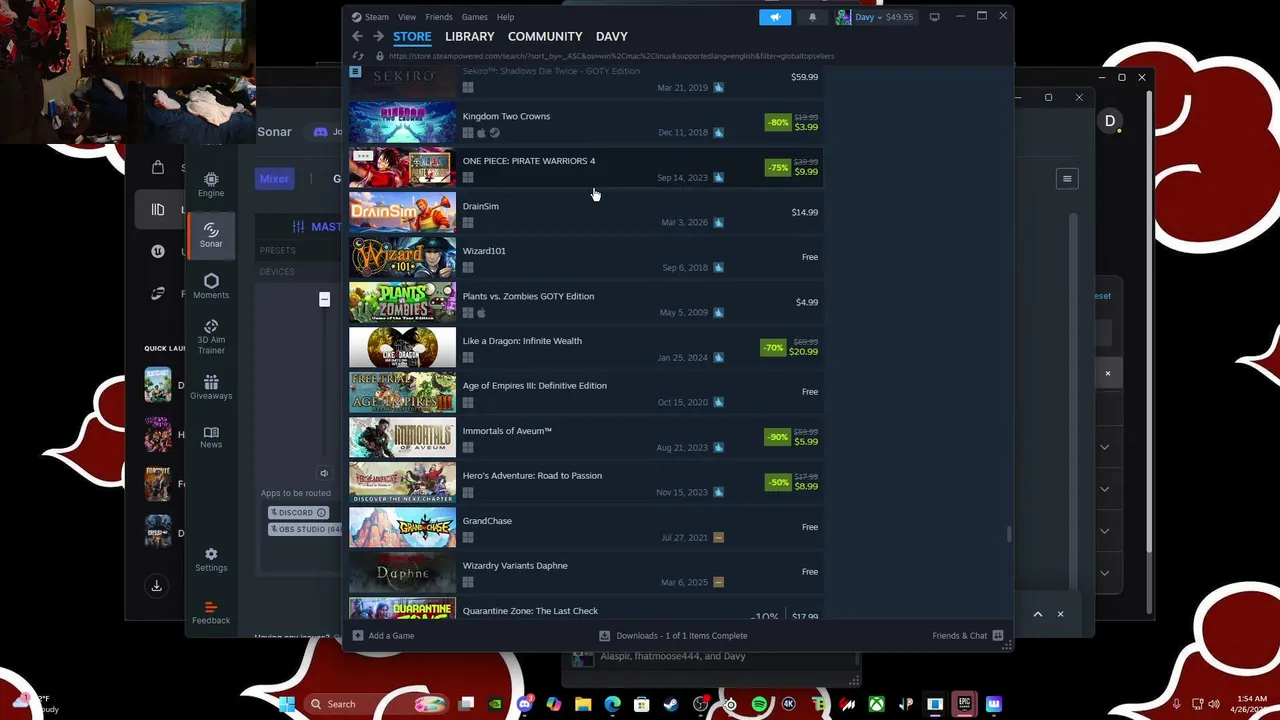Select the Mixer tab in Sonar

tap(274, 179)
